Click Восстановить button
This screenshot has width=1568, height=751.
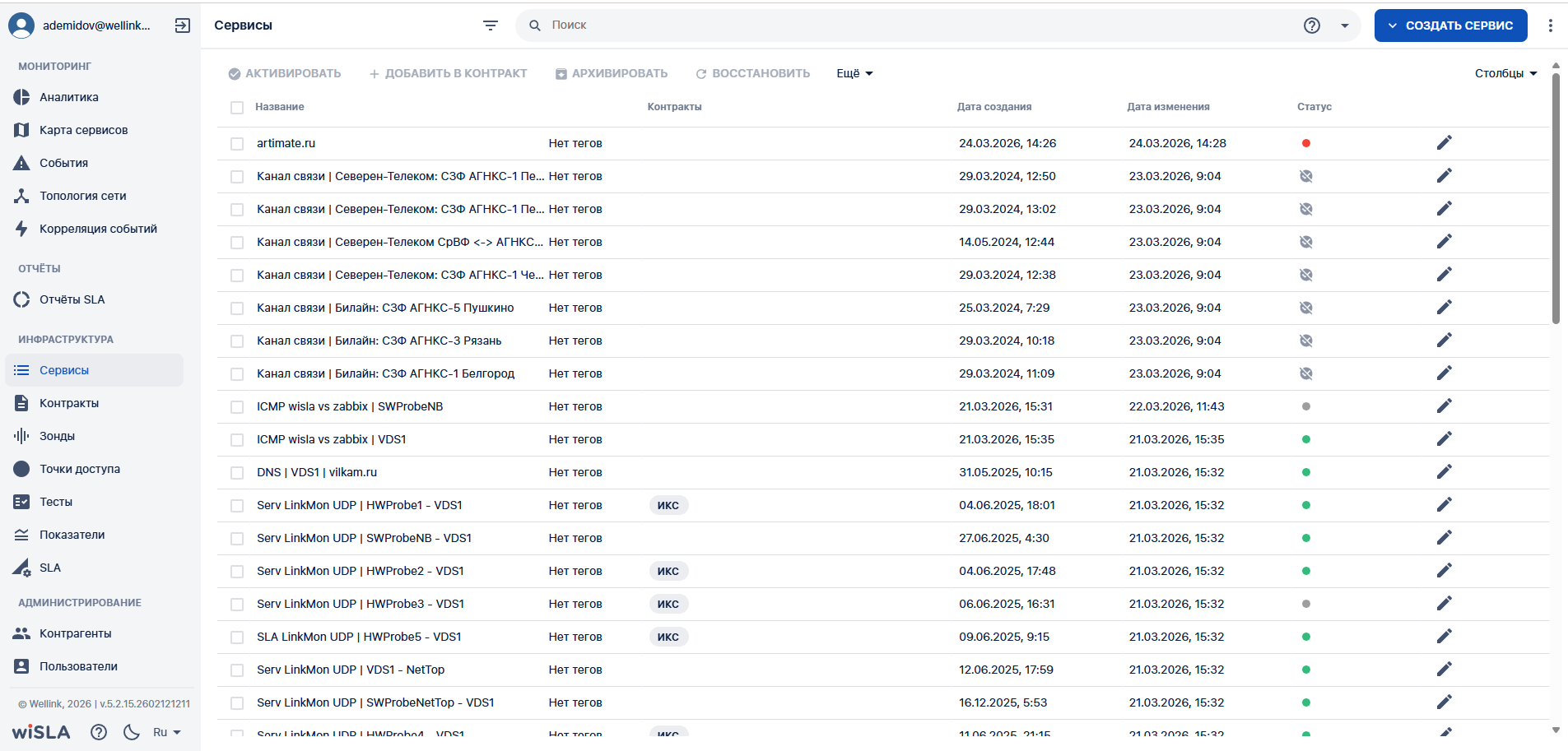point(752,73)
